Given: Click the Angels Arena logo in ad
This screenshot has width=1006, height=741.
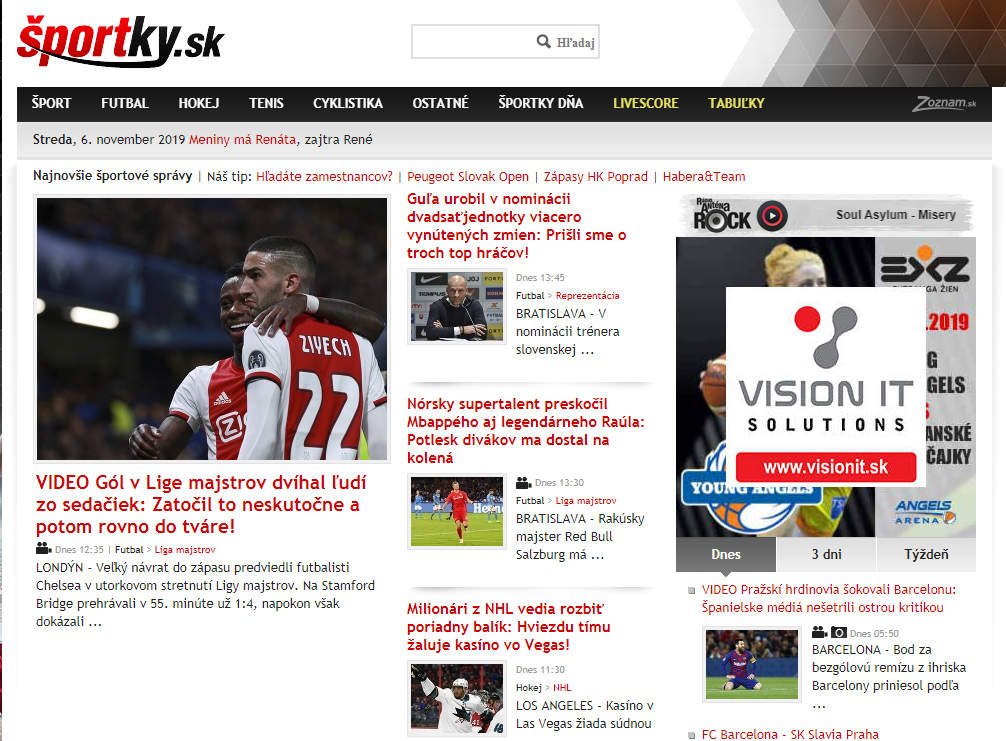Looking at the screenshot, I should coord(925,511).
